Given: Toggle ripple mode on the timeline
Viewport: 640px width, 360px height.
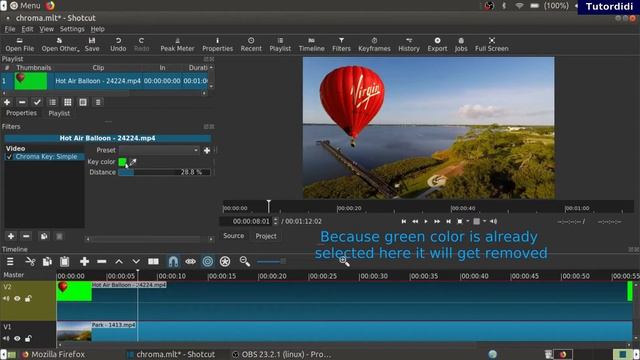Looking at the screenshot, I should coord(208,262).
